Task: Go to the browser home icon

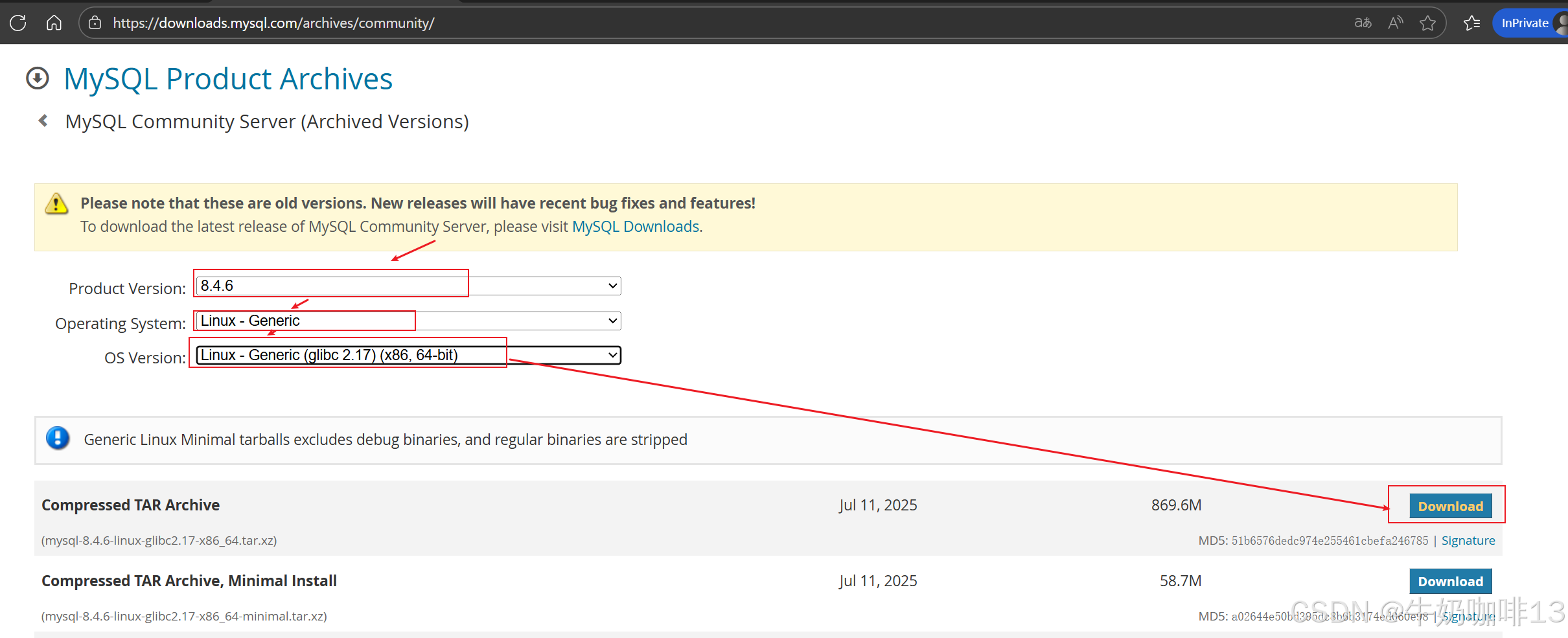Action: pos(54,23)
